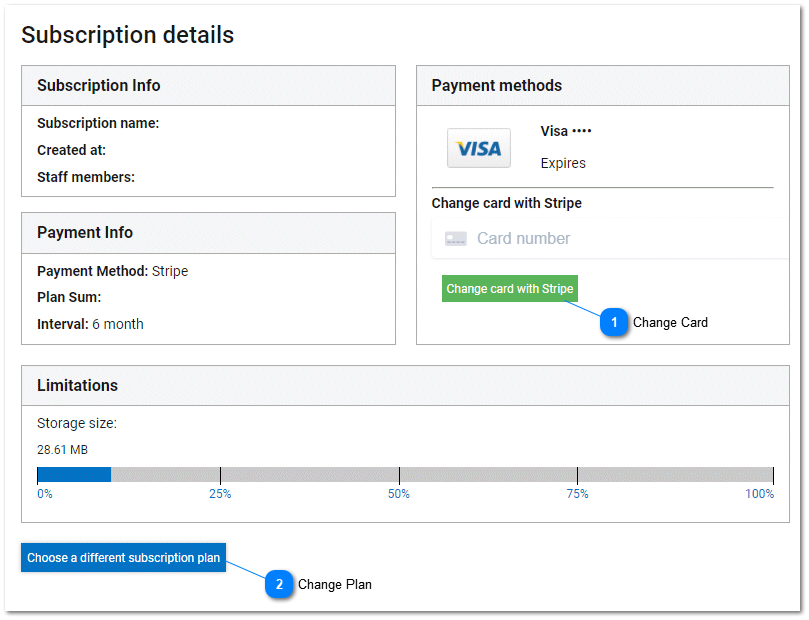This screenshot has width=809, height=620.
Task: Select the Storage size label
Action: point(76,423)
